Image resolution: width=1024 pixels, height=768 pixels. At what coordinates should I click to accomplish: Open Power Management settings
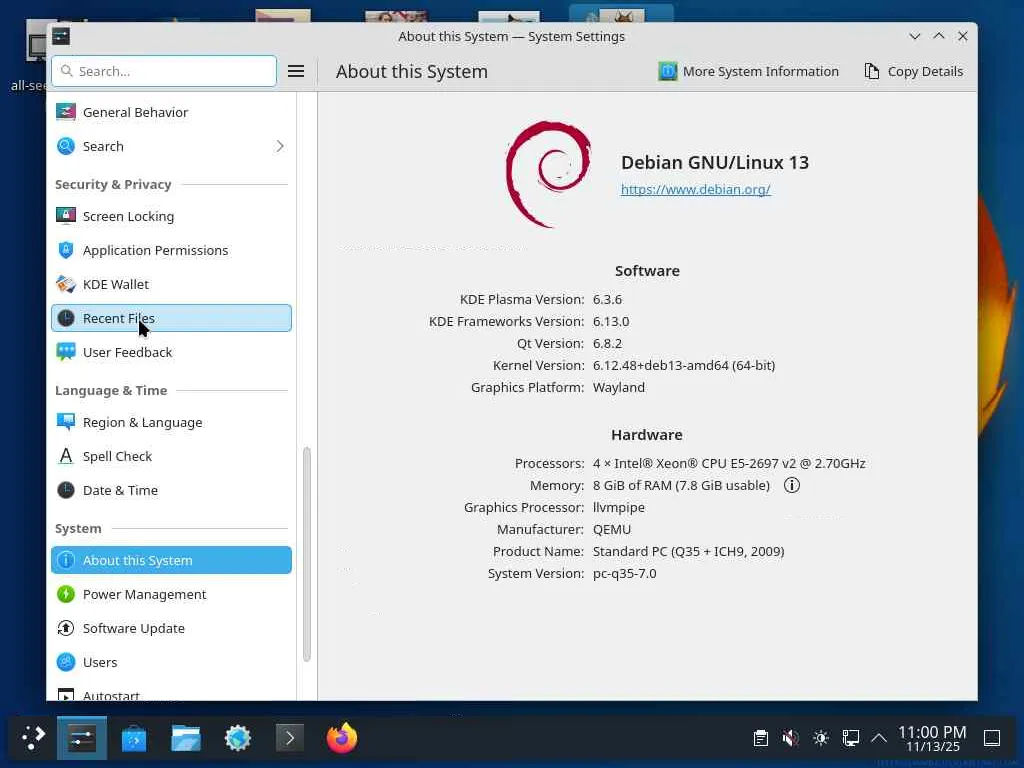(x=171, y=594)
